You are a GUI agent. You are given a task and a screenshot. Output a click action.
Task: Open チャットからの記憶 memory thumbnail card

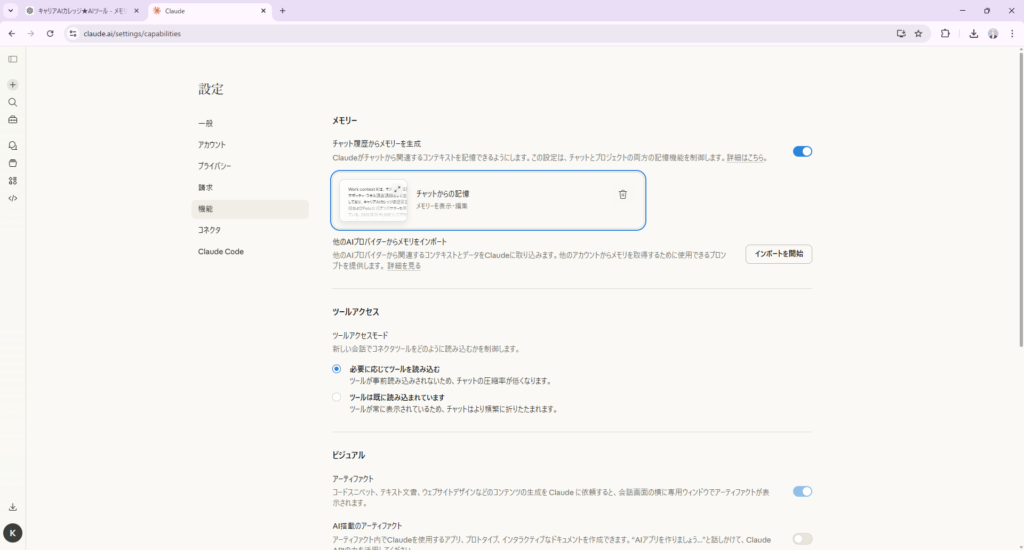point(373,200)
